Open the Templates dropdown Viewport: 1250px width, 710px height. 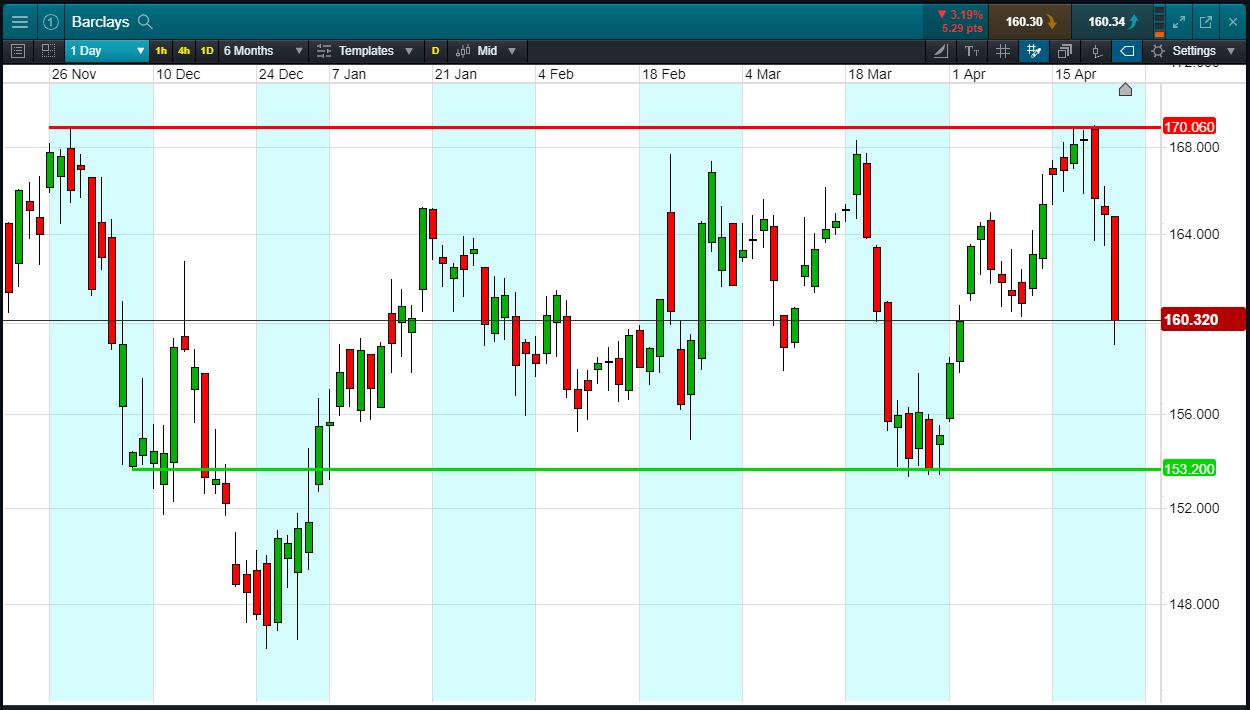pos(366,51)
